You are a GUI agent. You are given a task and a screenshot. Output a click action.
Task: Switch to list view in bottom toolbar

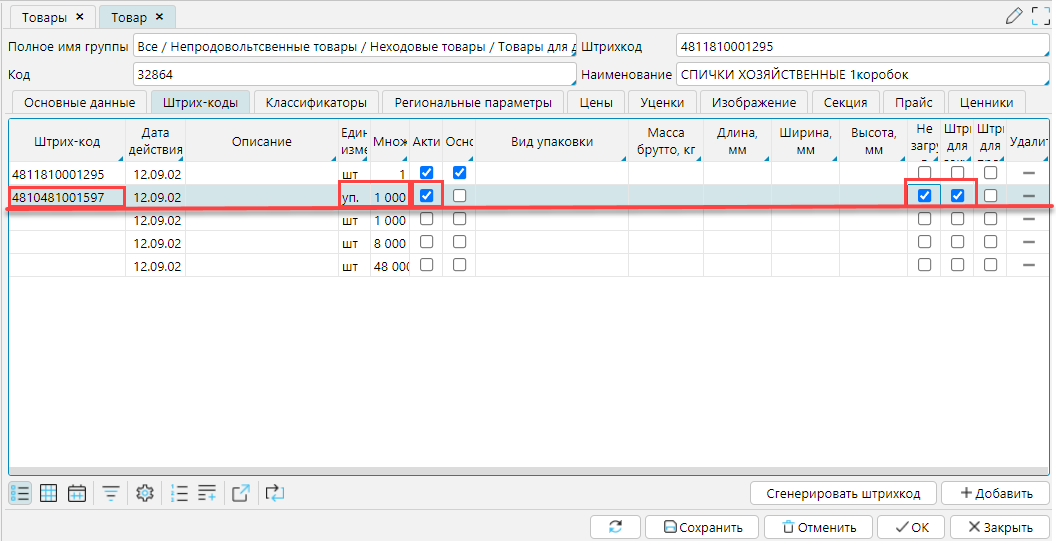20,493
